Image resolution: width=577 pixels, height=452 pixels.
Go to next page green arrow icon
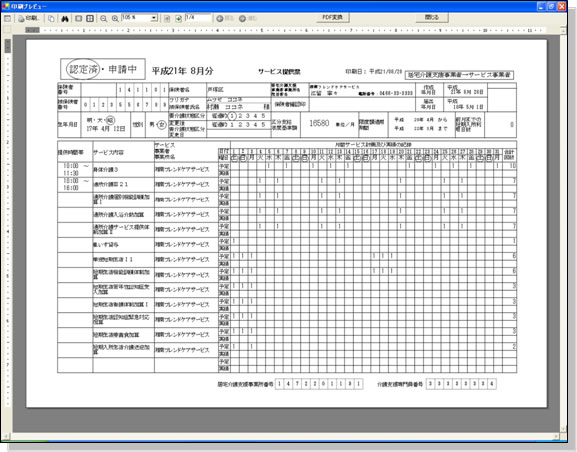tap(178, 18)
